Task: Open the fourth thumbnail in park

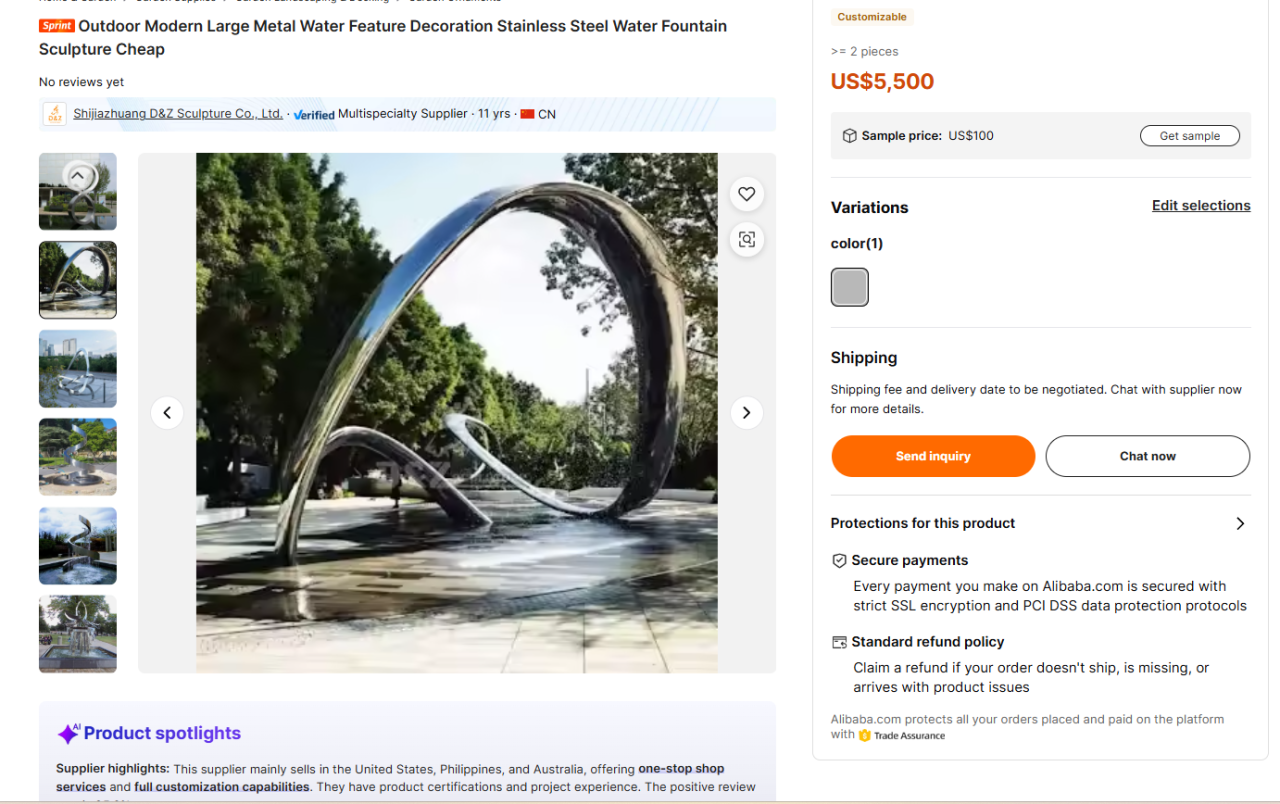Action: (x=78, y=457)
